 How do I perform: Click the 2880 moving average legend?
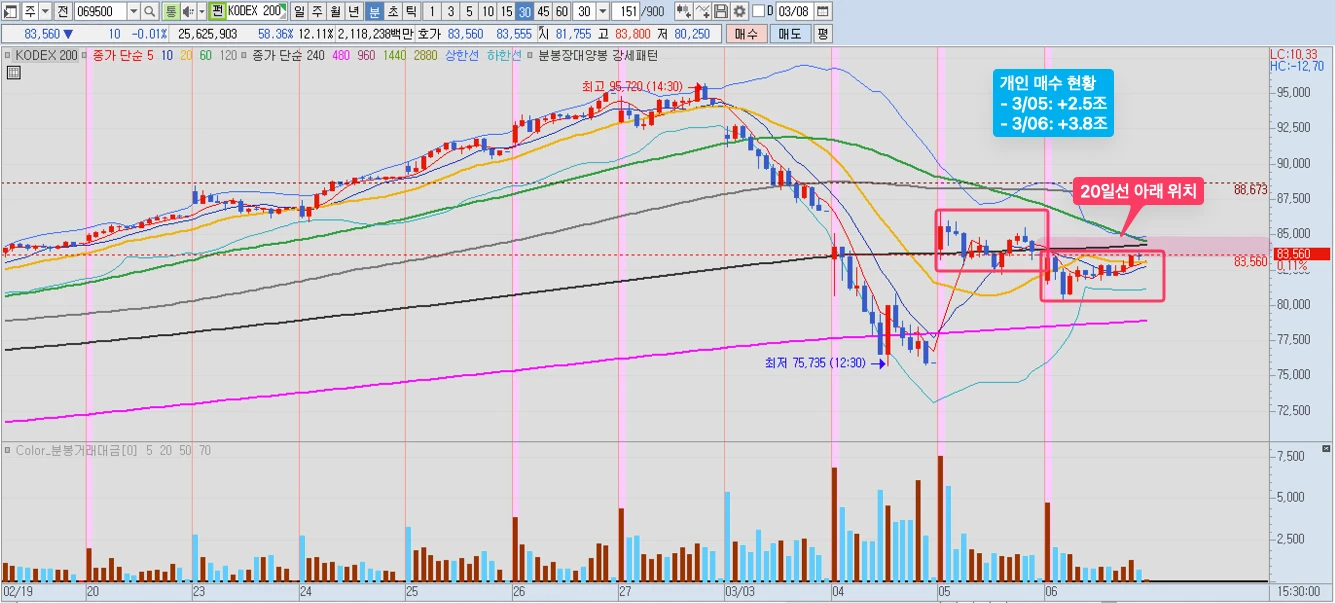[426, 55]
